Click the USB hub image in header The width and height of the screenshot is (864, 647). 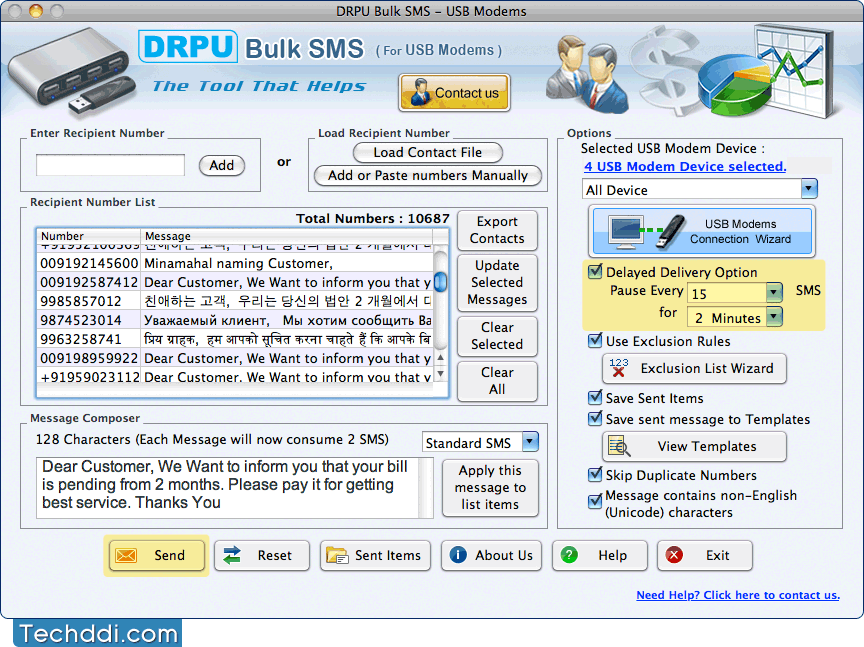coord(72,72)
